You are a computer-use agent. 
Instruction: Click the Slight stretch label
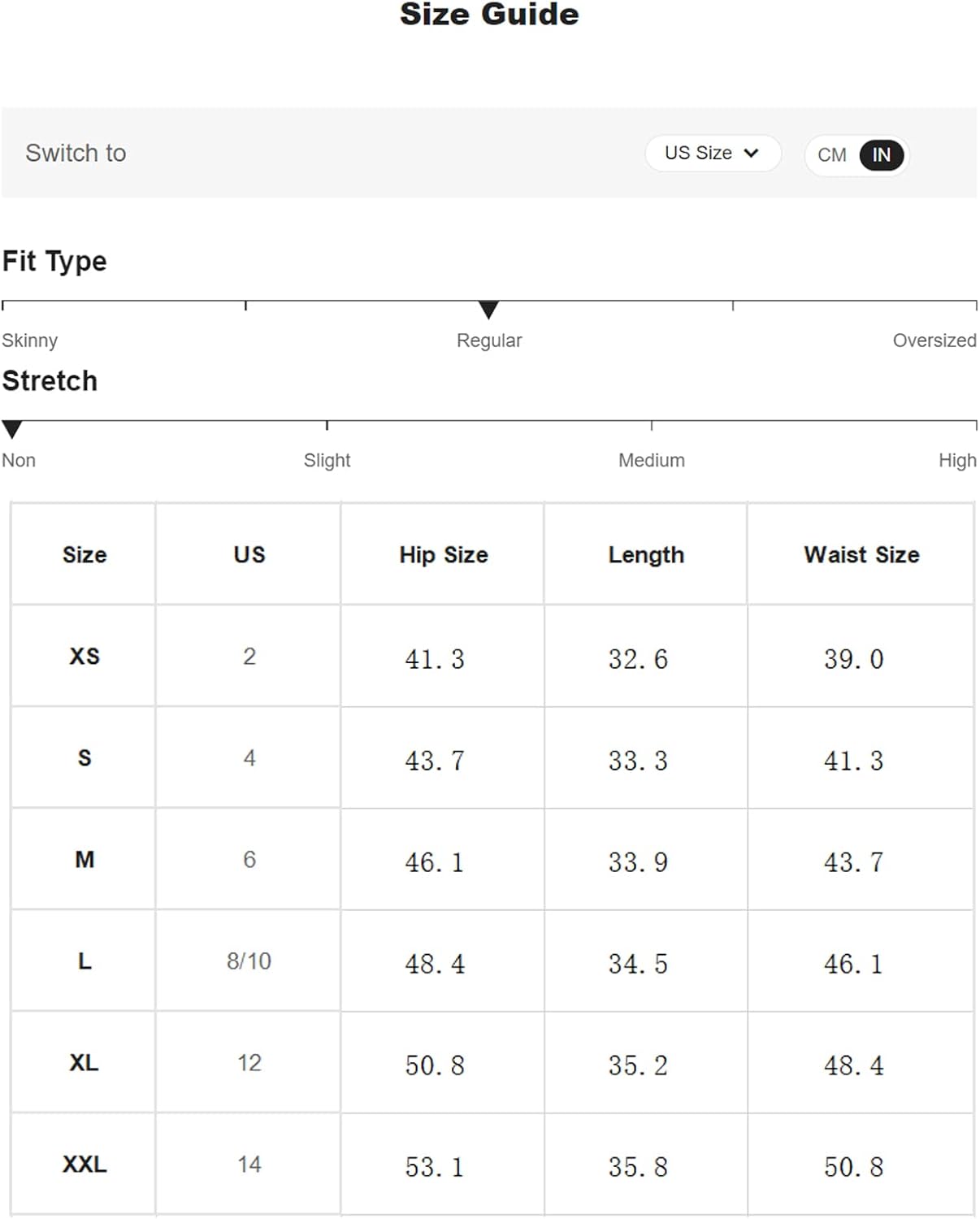click(327, 460)
